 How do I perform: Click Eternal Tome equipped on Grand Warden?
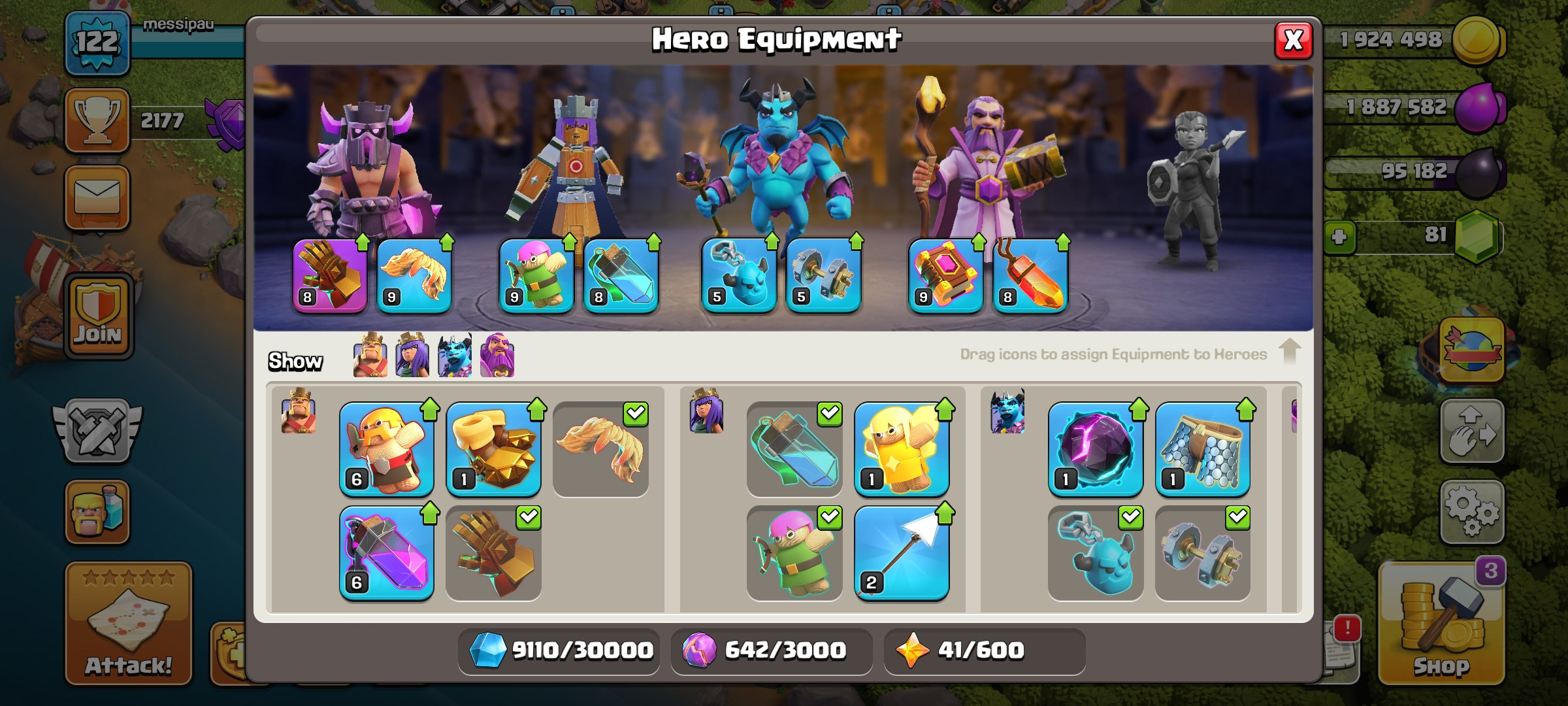(946, 275)
